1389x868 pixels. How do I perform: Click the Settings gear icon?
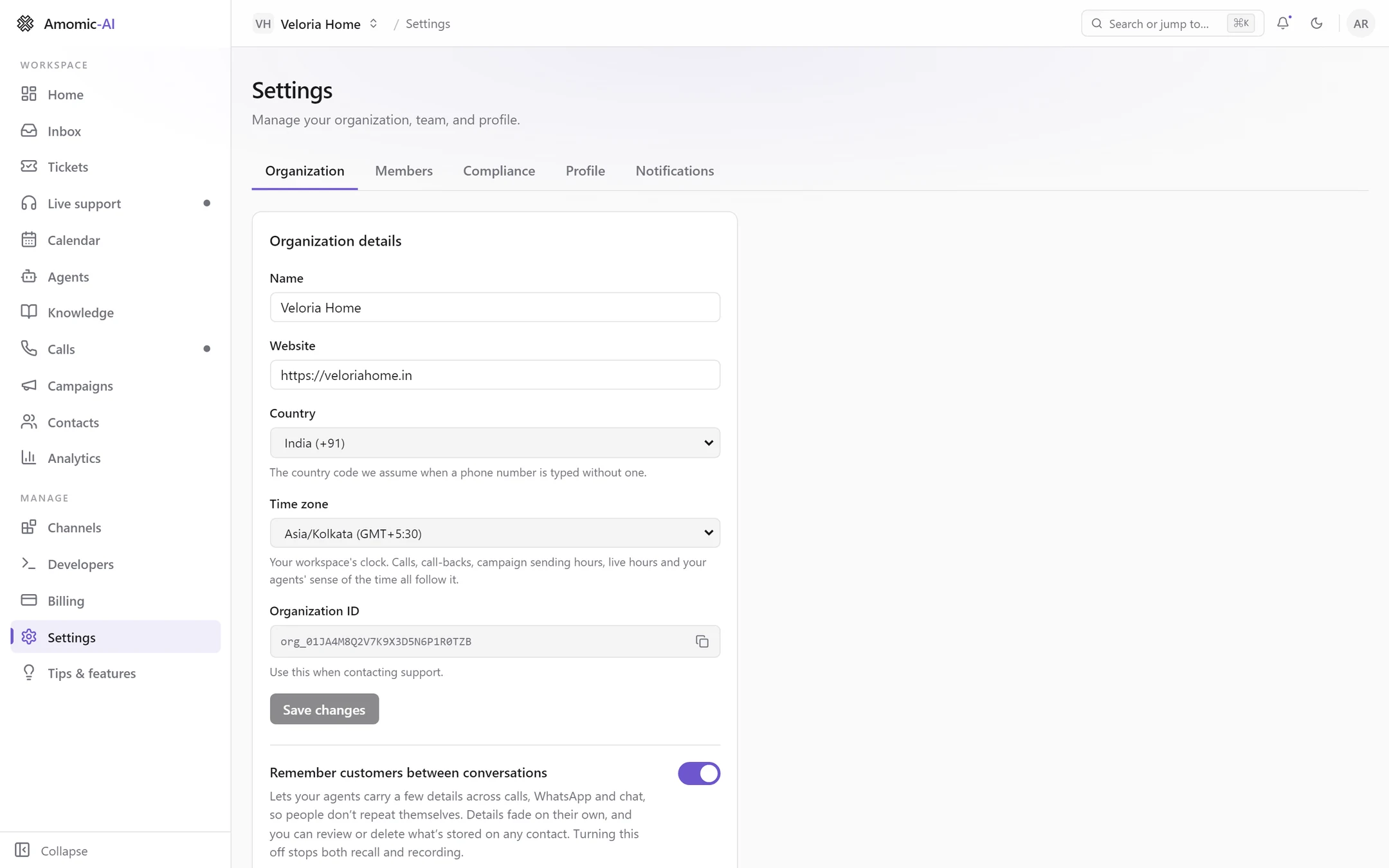[29, 637]
